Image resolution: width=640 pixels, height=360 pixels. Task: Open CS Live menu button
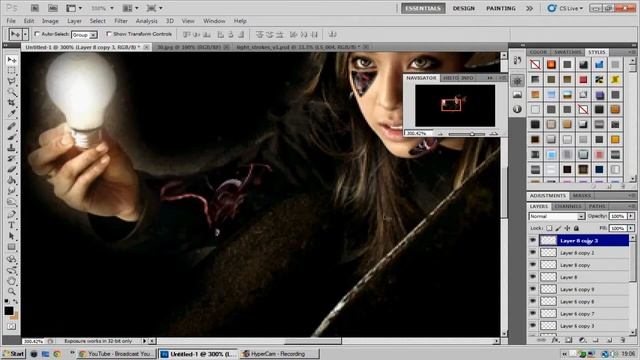(565, 8)
